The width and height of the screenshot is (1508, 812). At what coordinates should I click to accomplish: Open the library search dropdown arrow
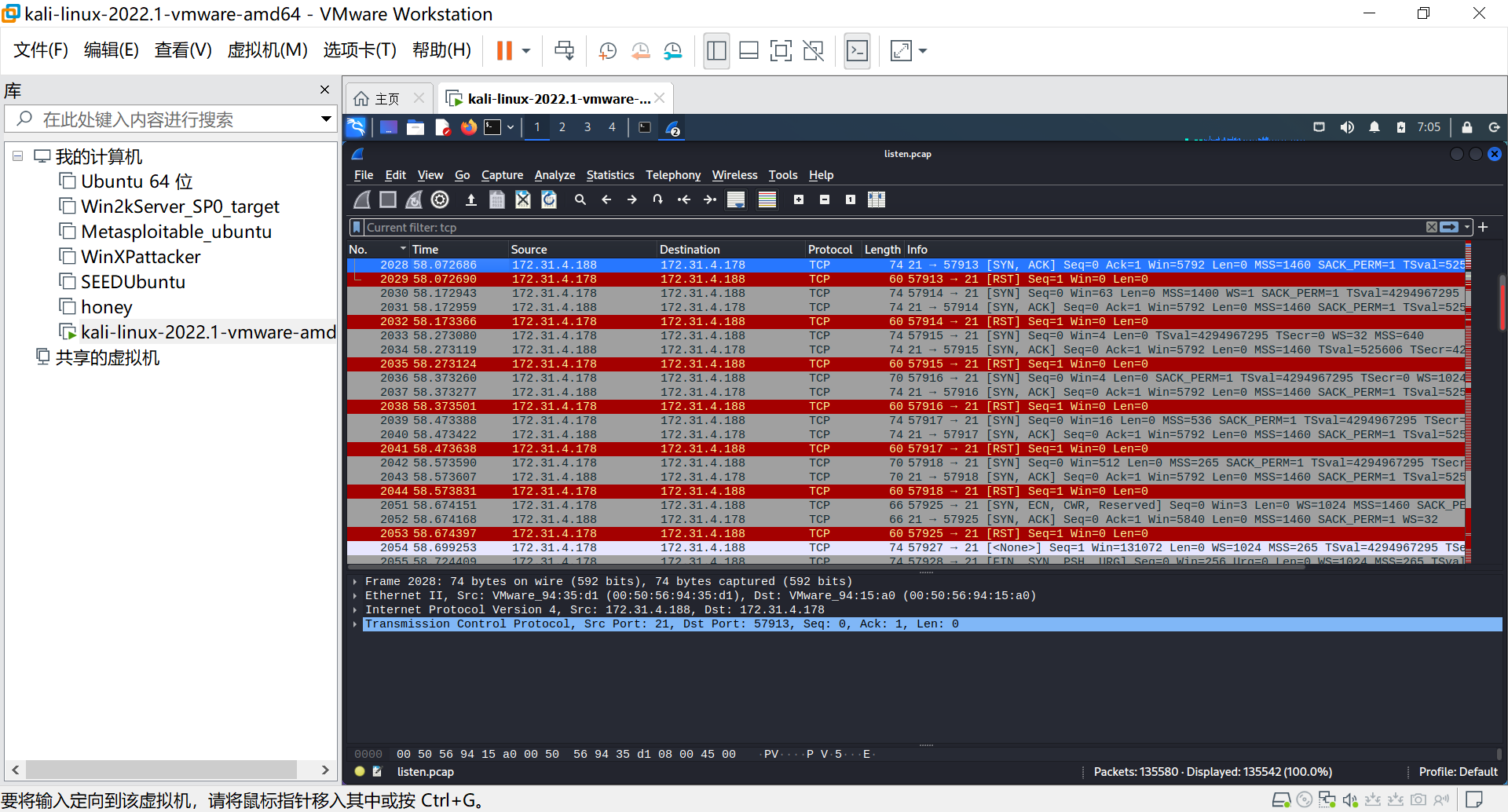[326, 119]
